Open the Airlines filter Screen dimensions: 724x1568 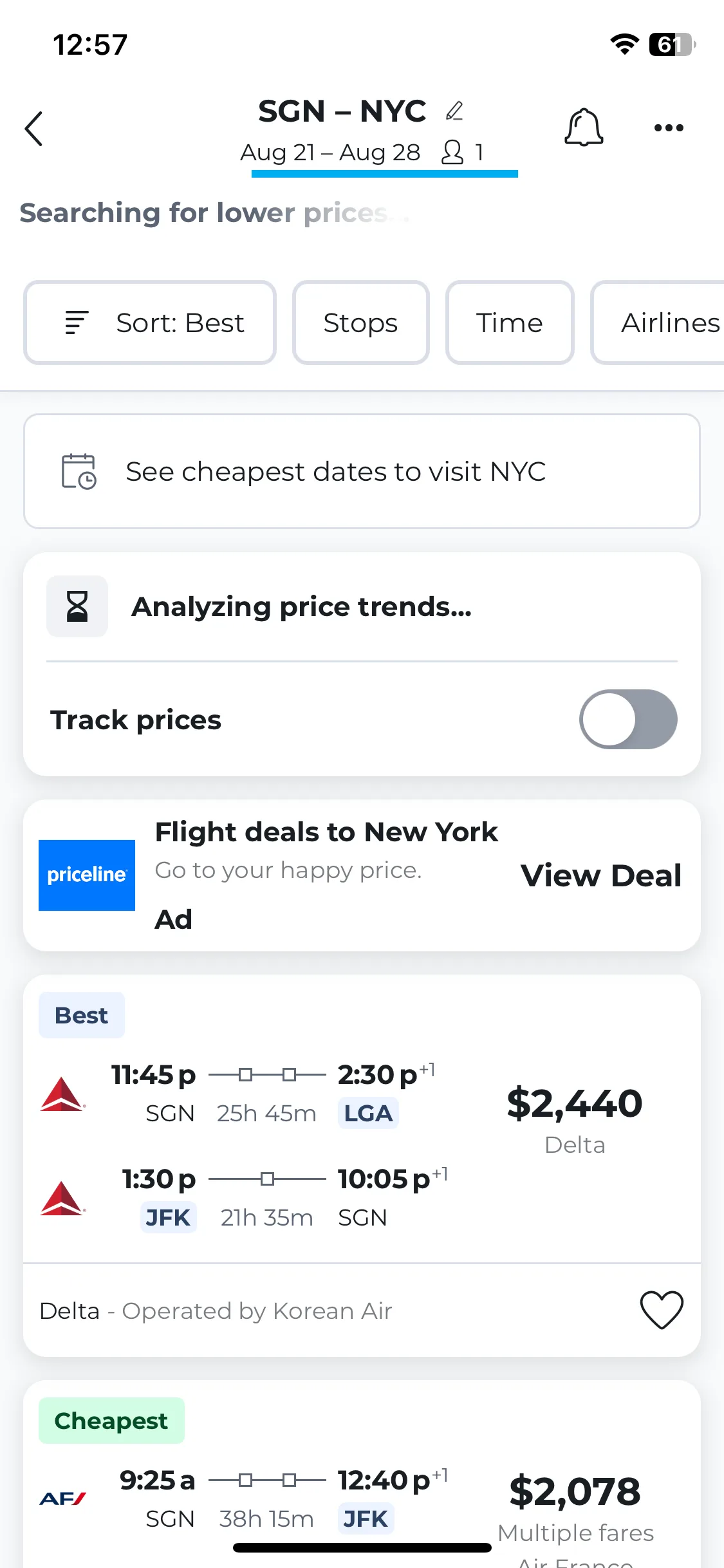click(x=658, y=322)
